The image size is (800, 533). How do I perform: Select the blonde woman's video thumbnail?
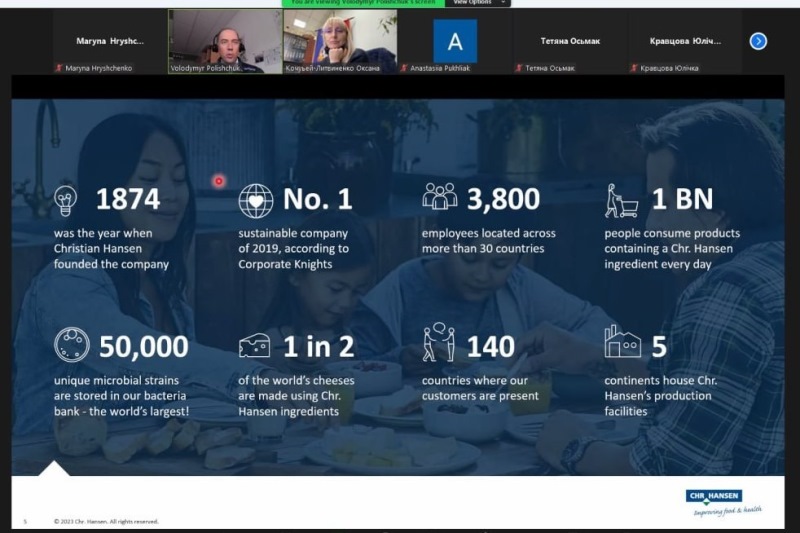340,41
